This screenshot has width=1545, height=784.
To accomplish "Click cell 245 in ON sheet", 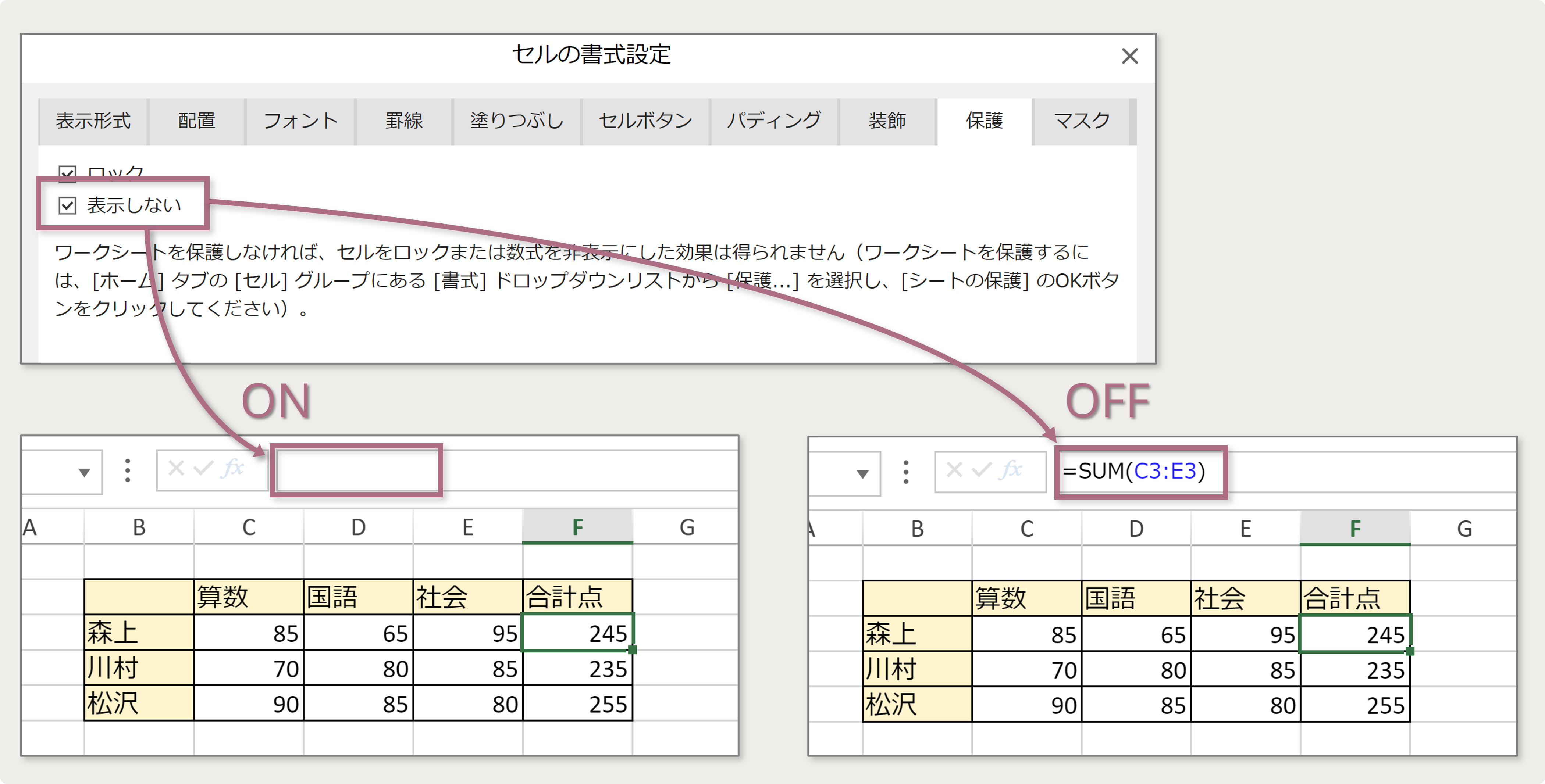I will coord(577,632).
